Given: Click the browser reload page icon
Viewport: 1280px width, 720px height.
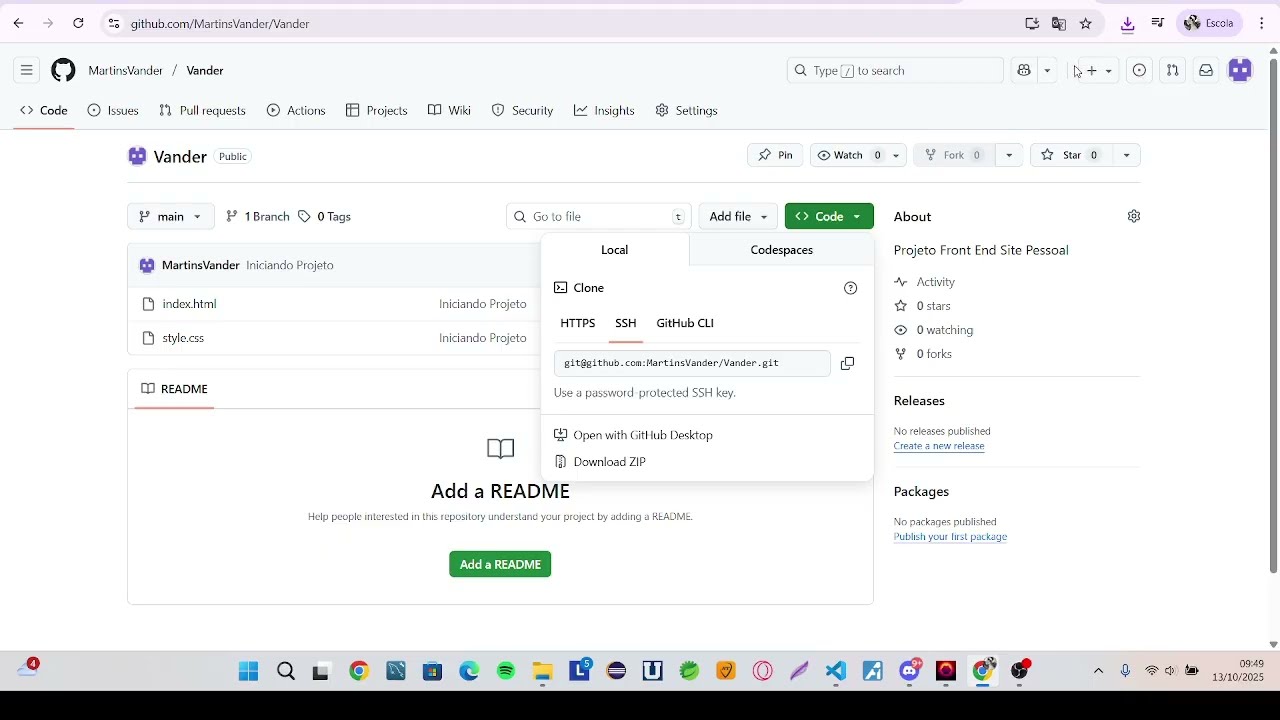Looking at the screenshot, I should pos(79,23).
